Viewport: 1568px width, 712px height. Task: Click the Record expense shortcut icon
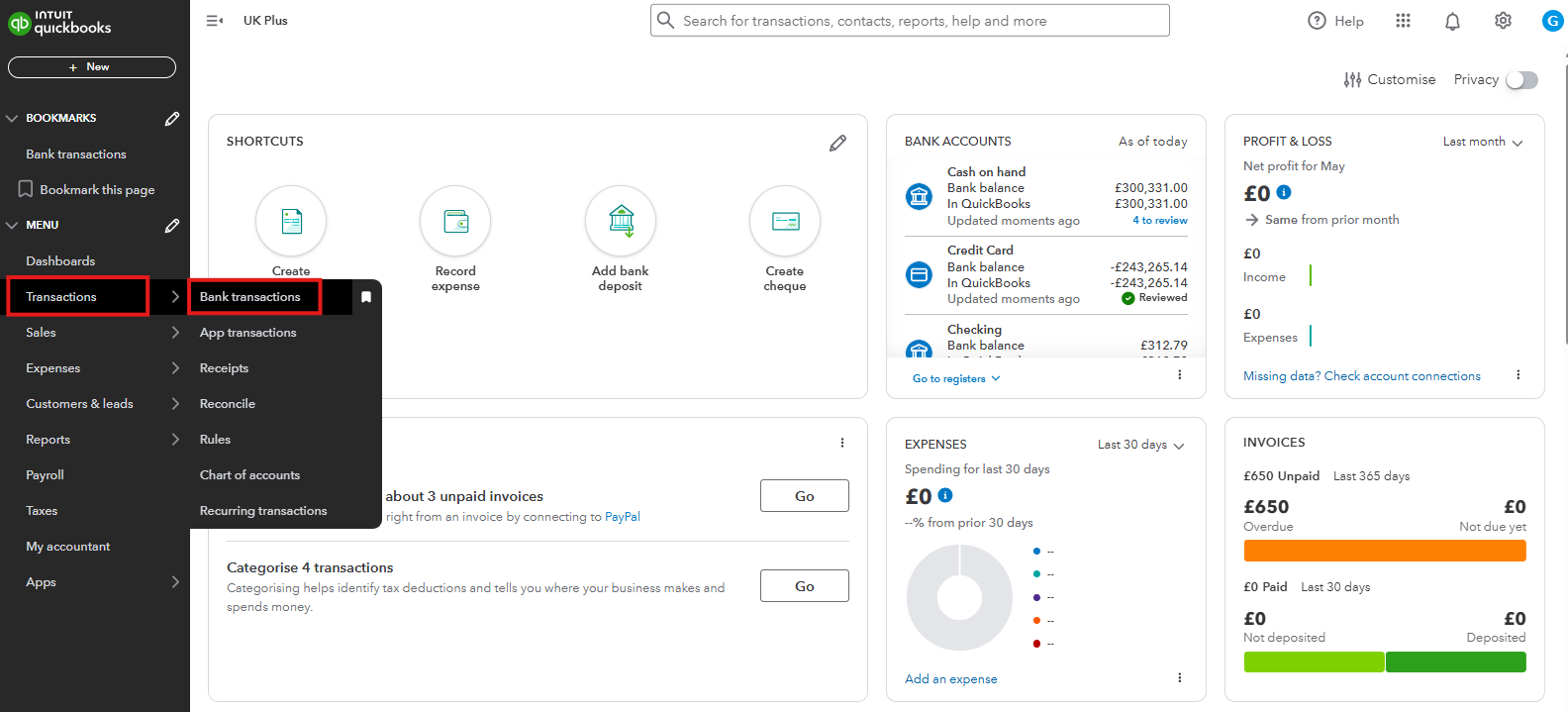455,221
